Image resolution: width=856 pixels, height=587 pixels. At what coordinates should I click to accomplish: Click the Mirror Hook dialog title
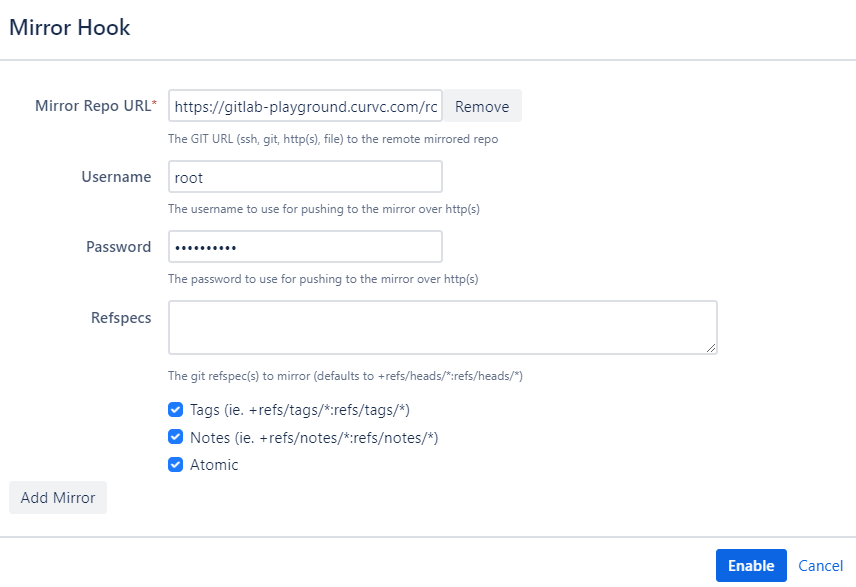(70, 27)
